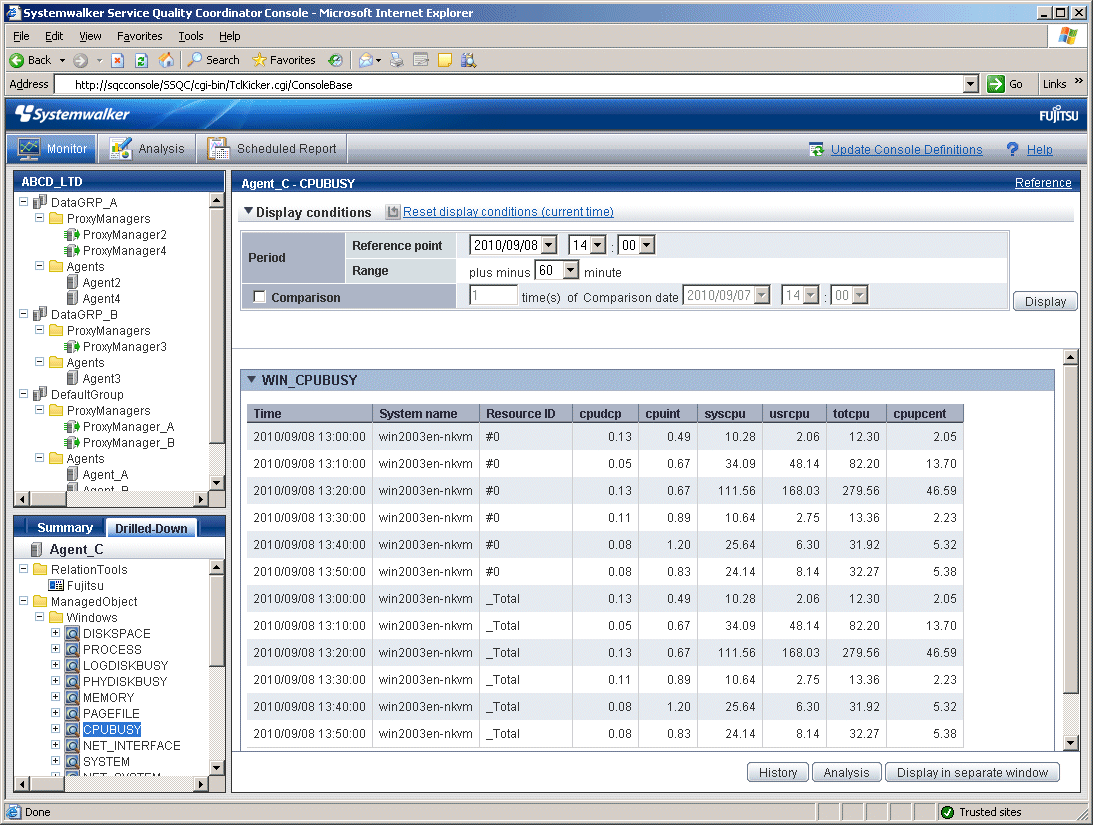Click the DataGRP_B group icon
1093x825 pixels.
coord(40,314)
